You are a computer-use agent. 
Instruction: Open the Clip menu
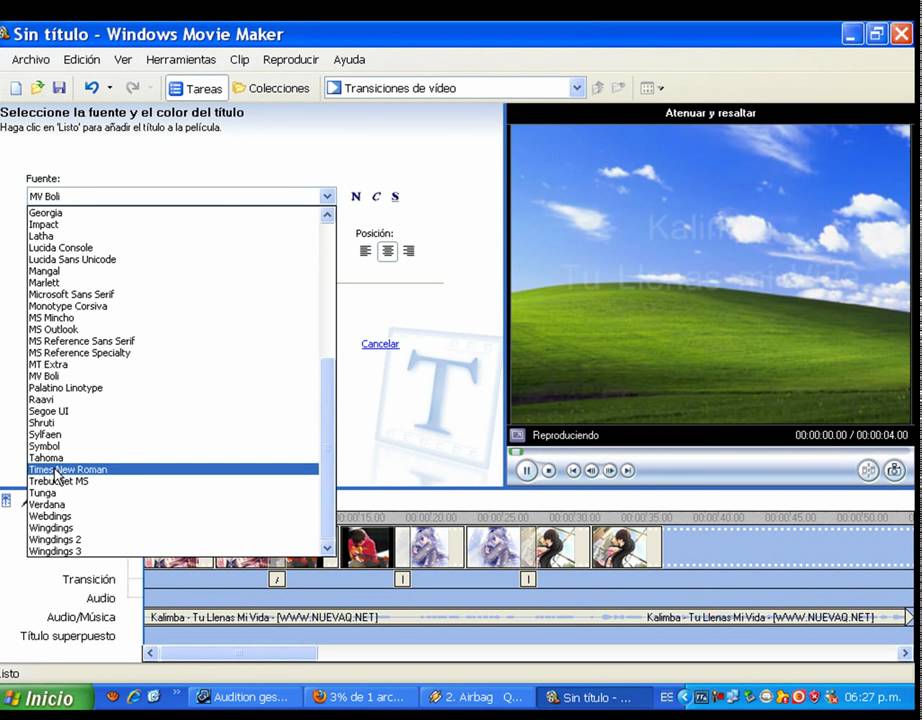pos(239,59)
